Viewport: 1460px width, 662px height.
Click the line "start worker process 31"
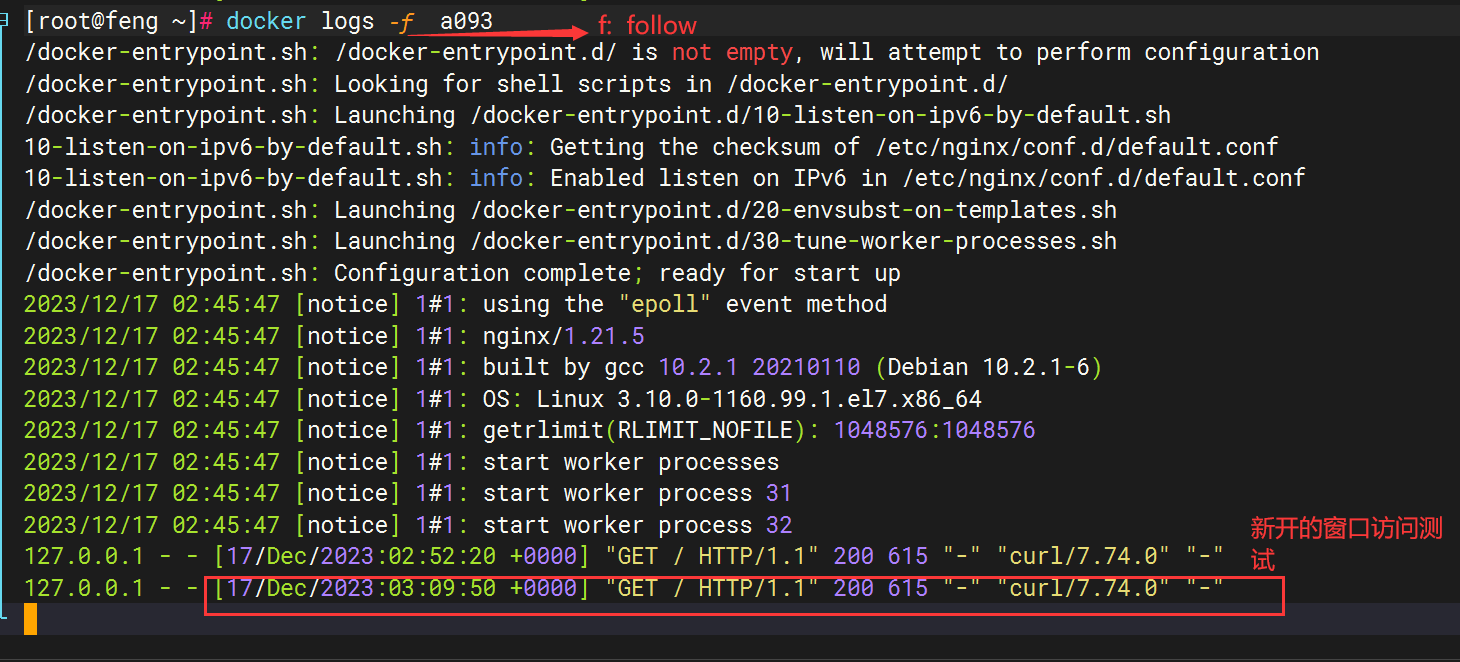[x=408, y=493]
